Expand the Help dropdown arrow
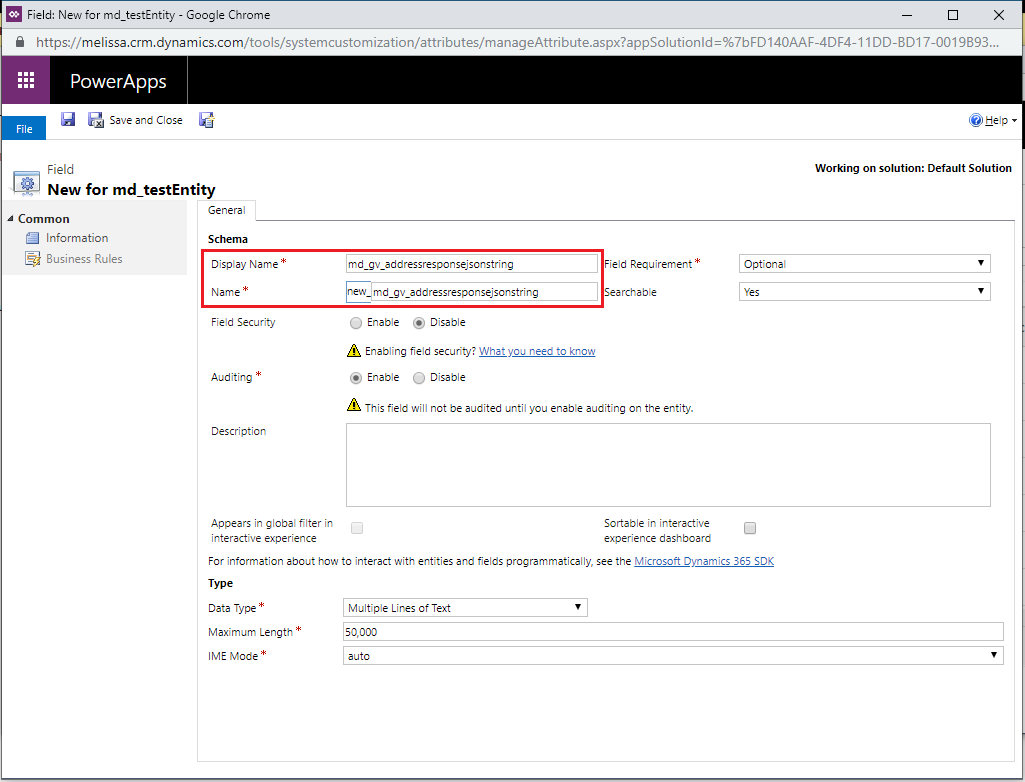The image size is (1025, 782). (1015, 121)
